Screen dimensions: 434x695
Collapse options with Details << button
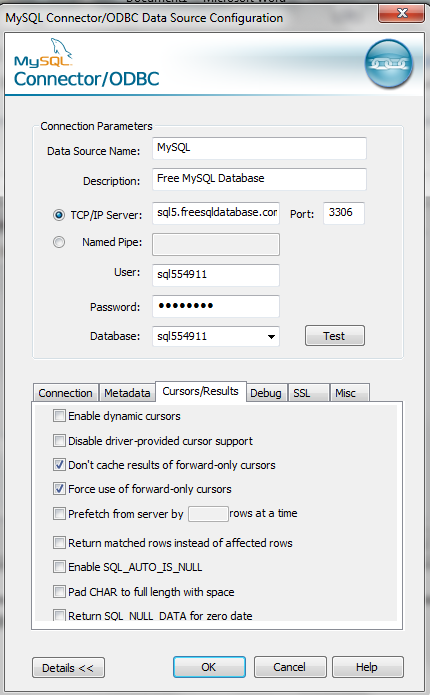click(x=68, y=668)
